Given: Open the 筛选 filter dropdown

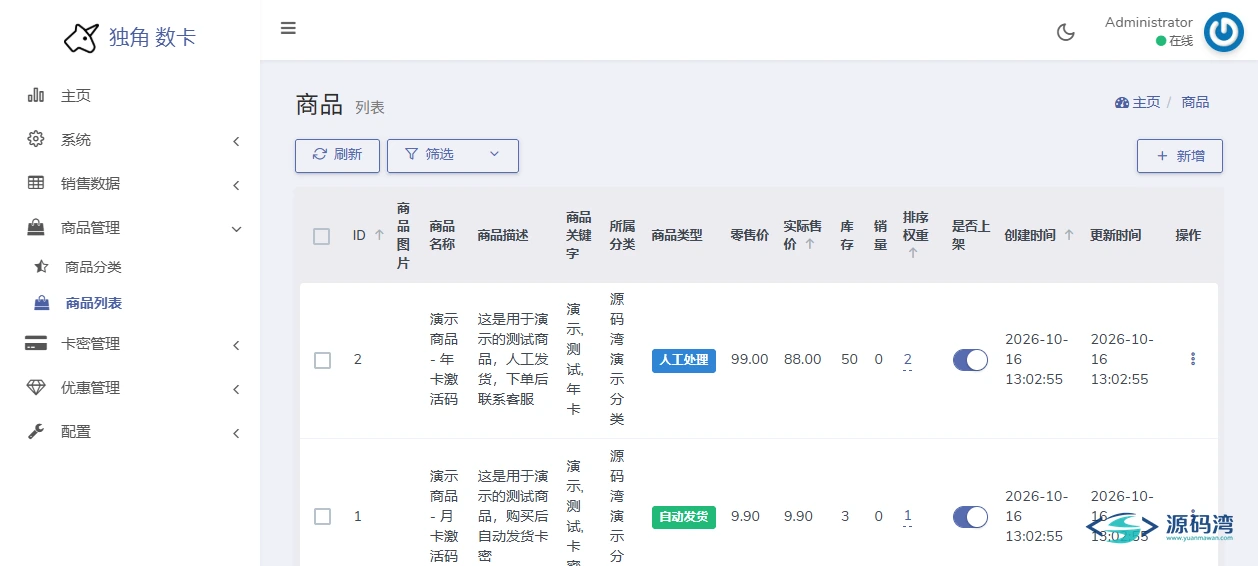Looking at the screenshot, I should (453, 155).
